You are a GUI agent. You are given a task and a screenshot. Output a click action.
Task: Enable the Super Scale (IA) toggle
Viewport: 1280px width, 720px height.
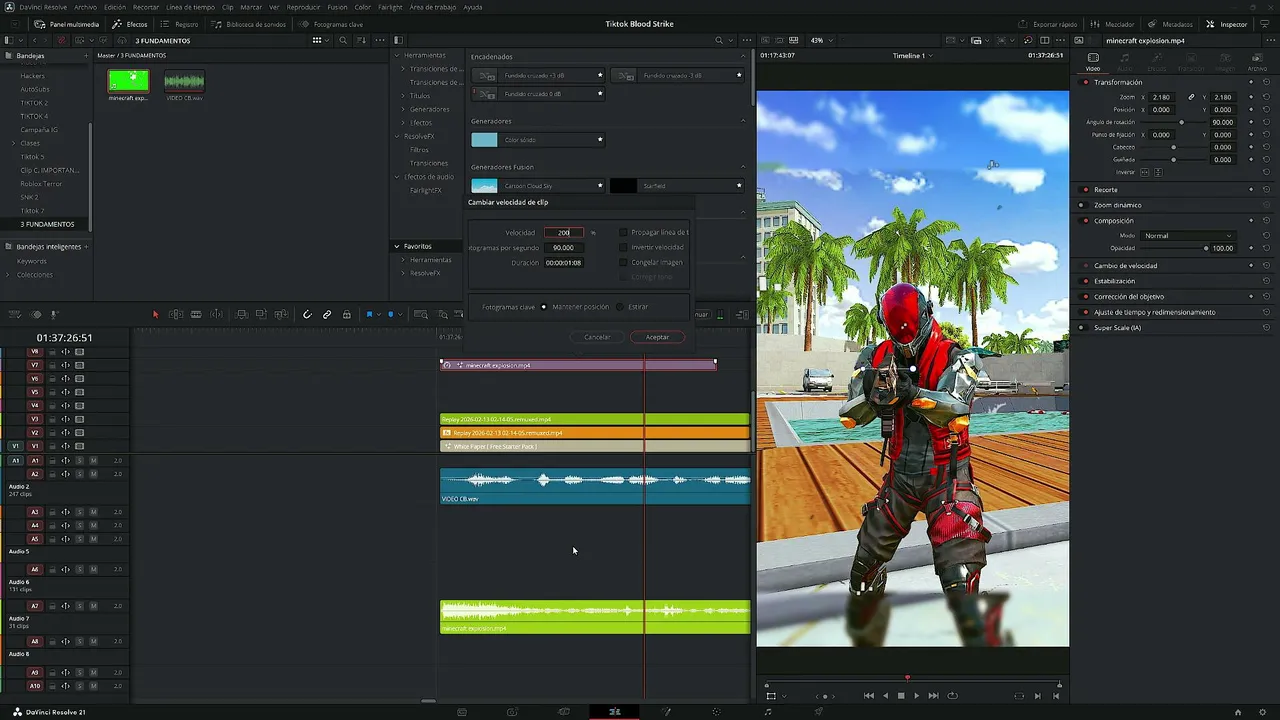pos(1082,328)
